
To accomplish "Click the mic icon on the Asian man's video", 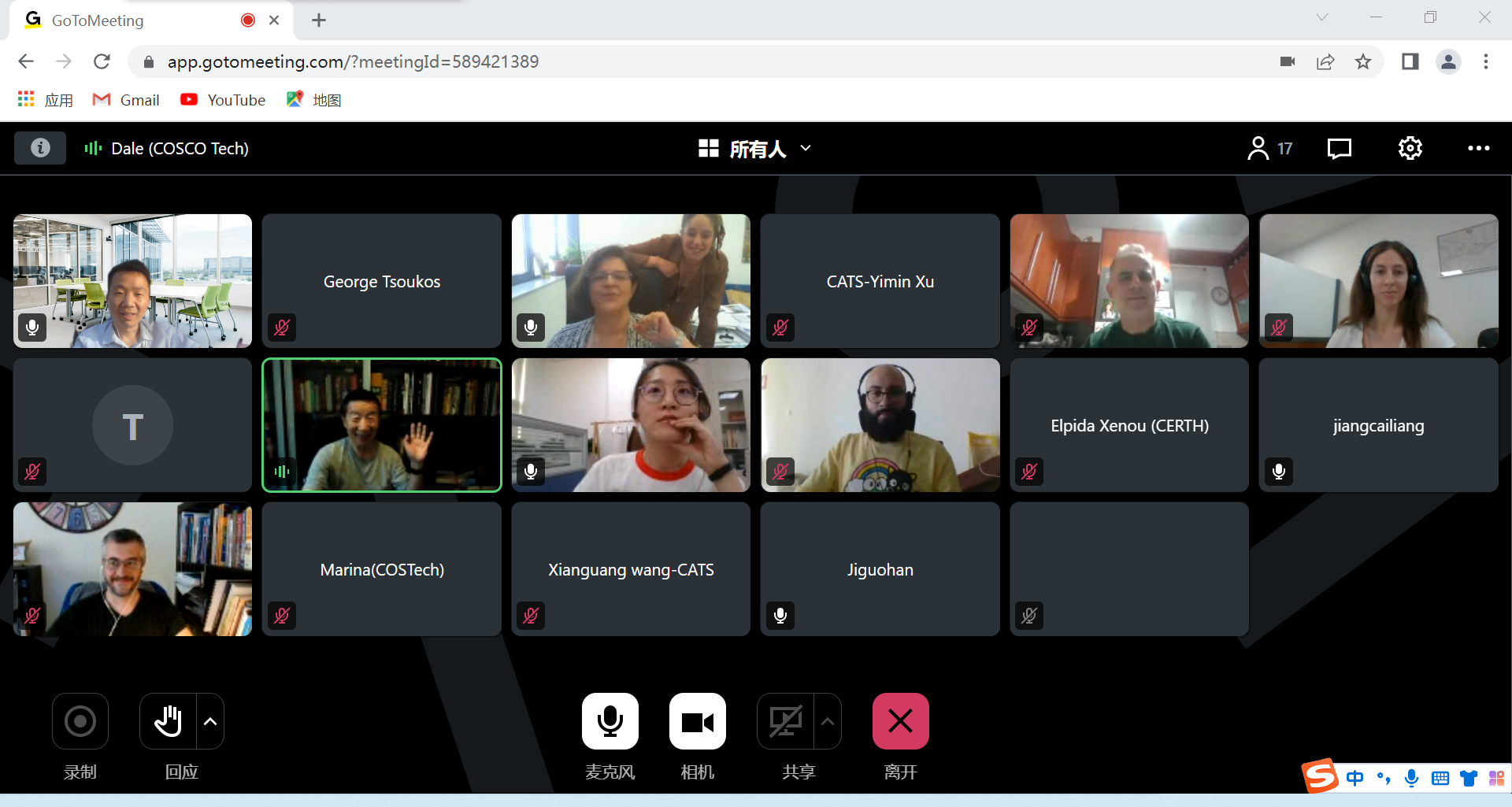I will (x=32, y=327).
